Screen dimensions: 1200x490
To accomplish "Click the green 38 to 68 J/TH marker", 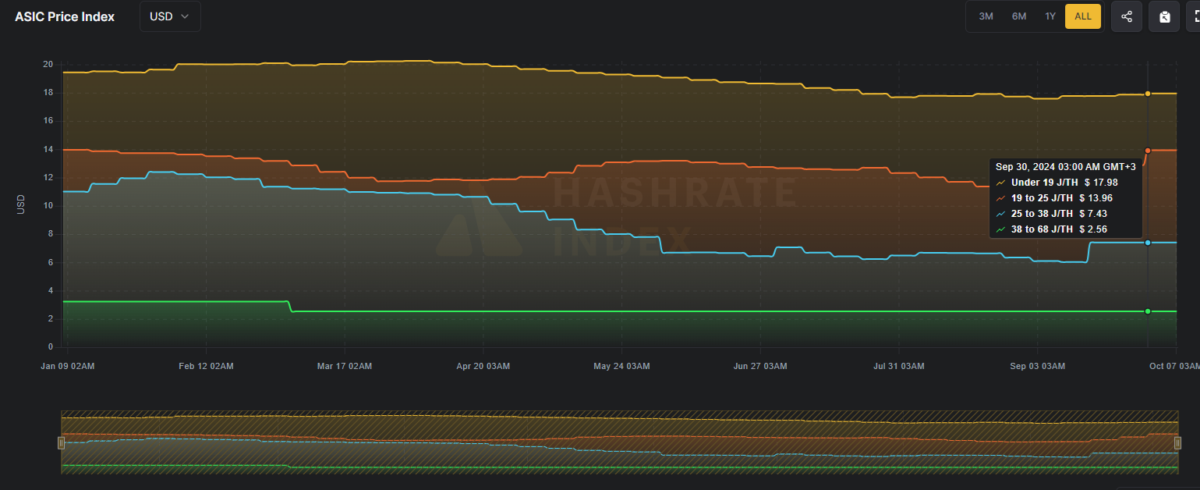I will point(1148,311).
